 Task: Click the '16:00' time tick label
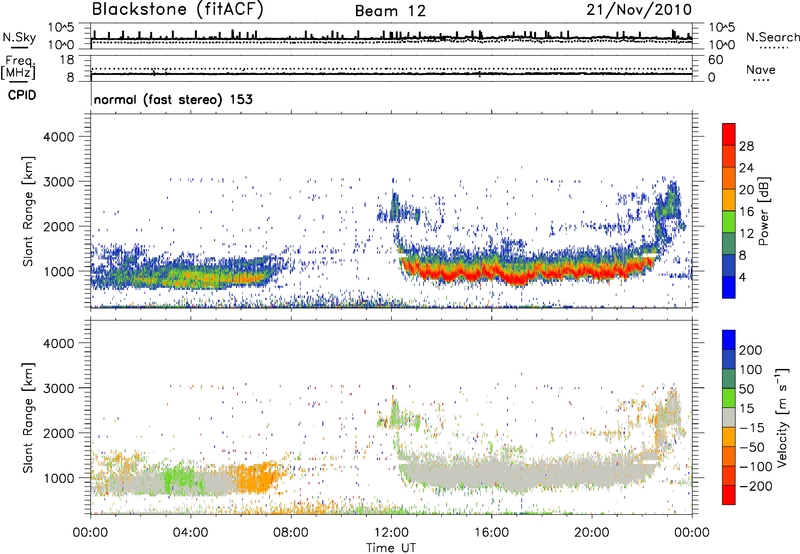(x=491, y=533)
